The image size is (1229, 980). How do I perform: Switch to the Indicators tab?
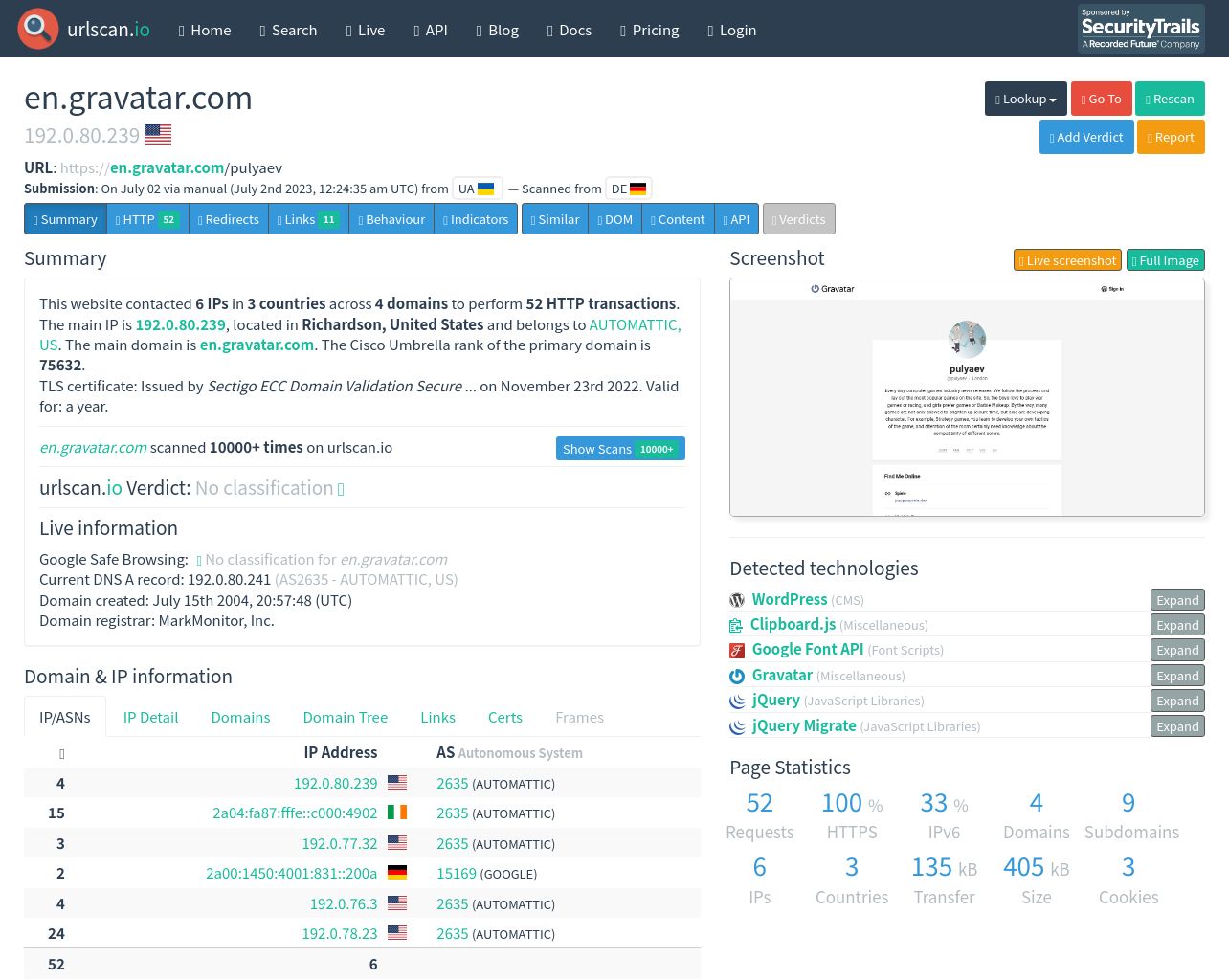[476, 219]
